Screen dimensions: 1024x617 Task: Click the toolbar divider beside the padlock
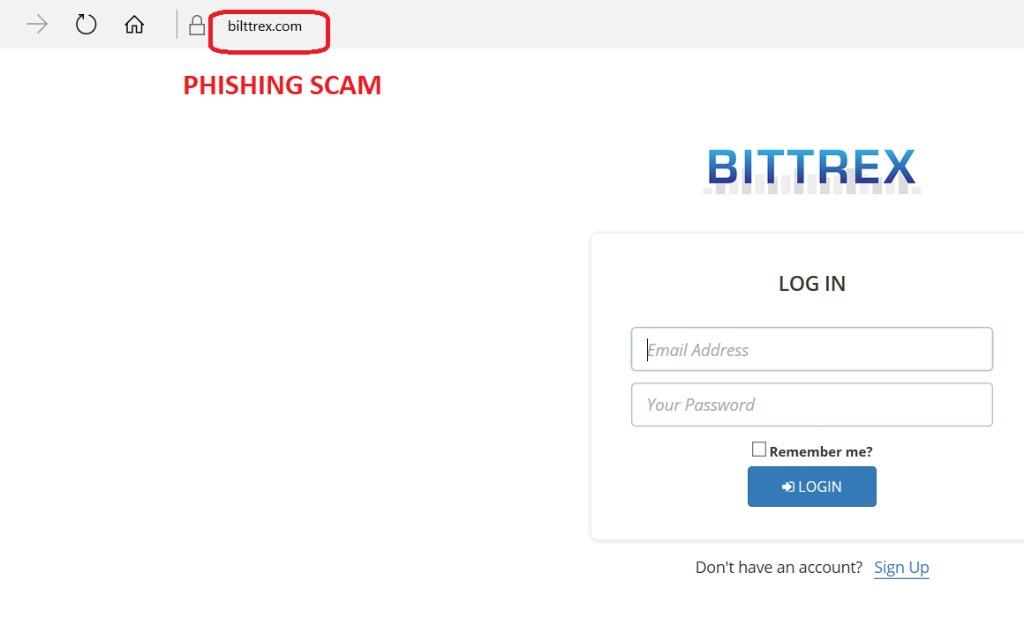[x=177, y=25]
